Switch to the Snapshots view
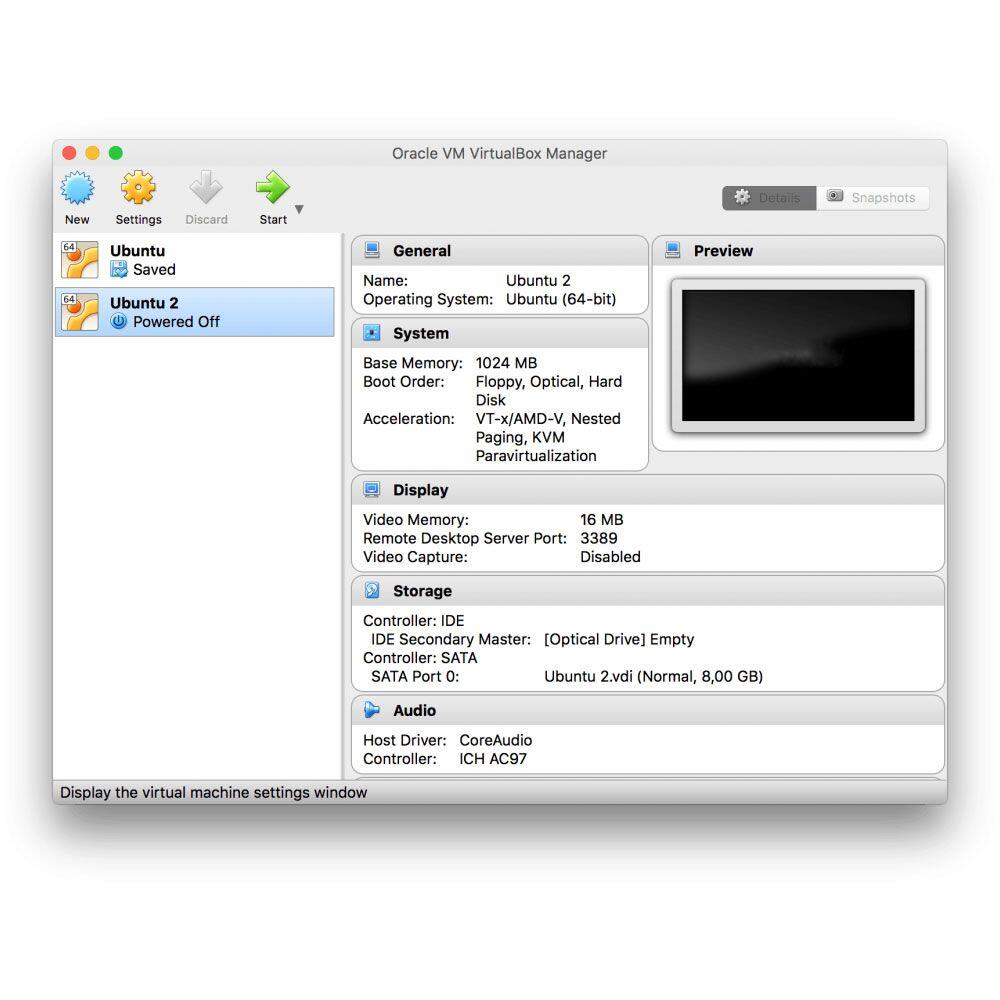 [872, 198]
